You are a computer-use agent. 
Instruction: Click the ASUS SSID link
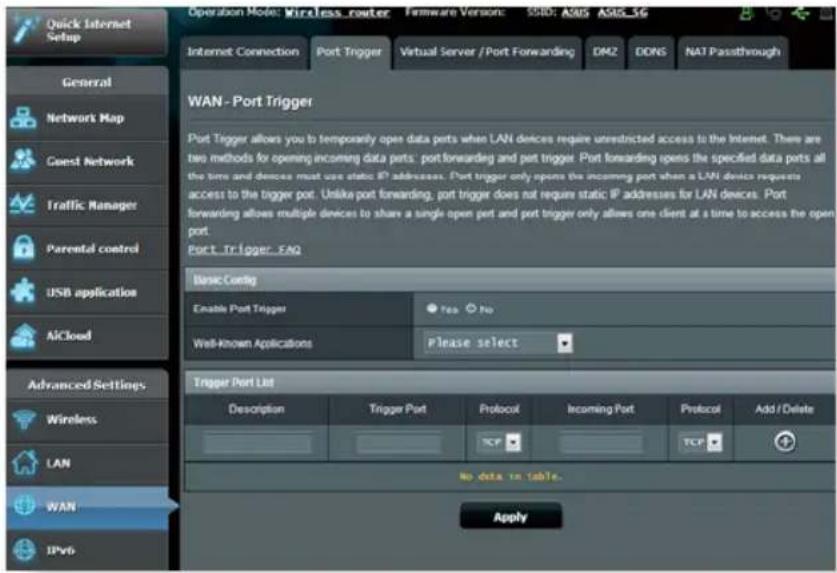click(x=575, y=12)
